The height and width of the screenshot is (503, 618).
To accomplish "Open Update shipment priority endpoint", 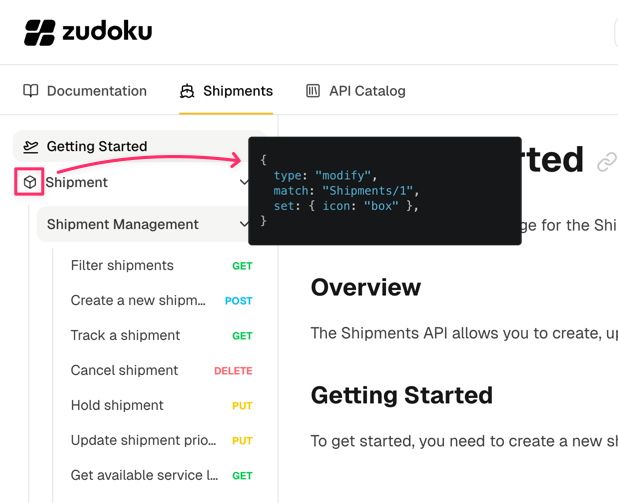I will coord(138,441).
